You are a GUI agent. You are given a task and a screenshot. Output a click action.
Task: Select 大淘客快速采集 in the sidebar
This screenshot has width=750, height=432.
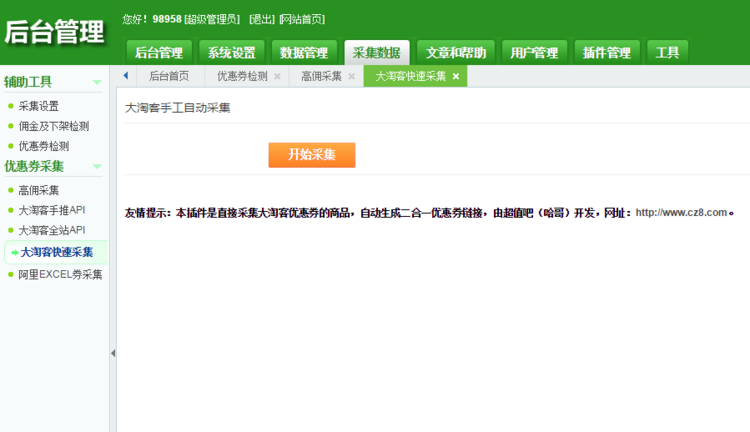(x=56, y=252)
